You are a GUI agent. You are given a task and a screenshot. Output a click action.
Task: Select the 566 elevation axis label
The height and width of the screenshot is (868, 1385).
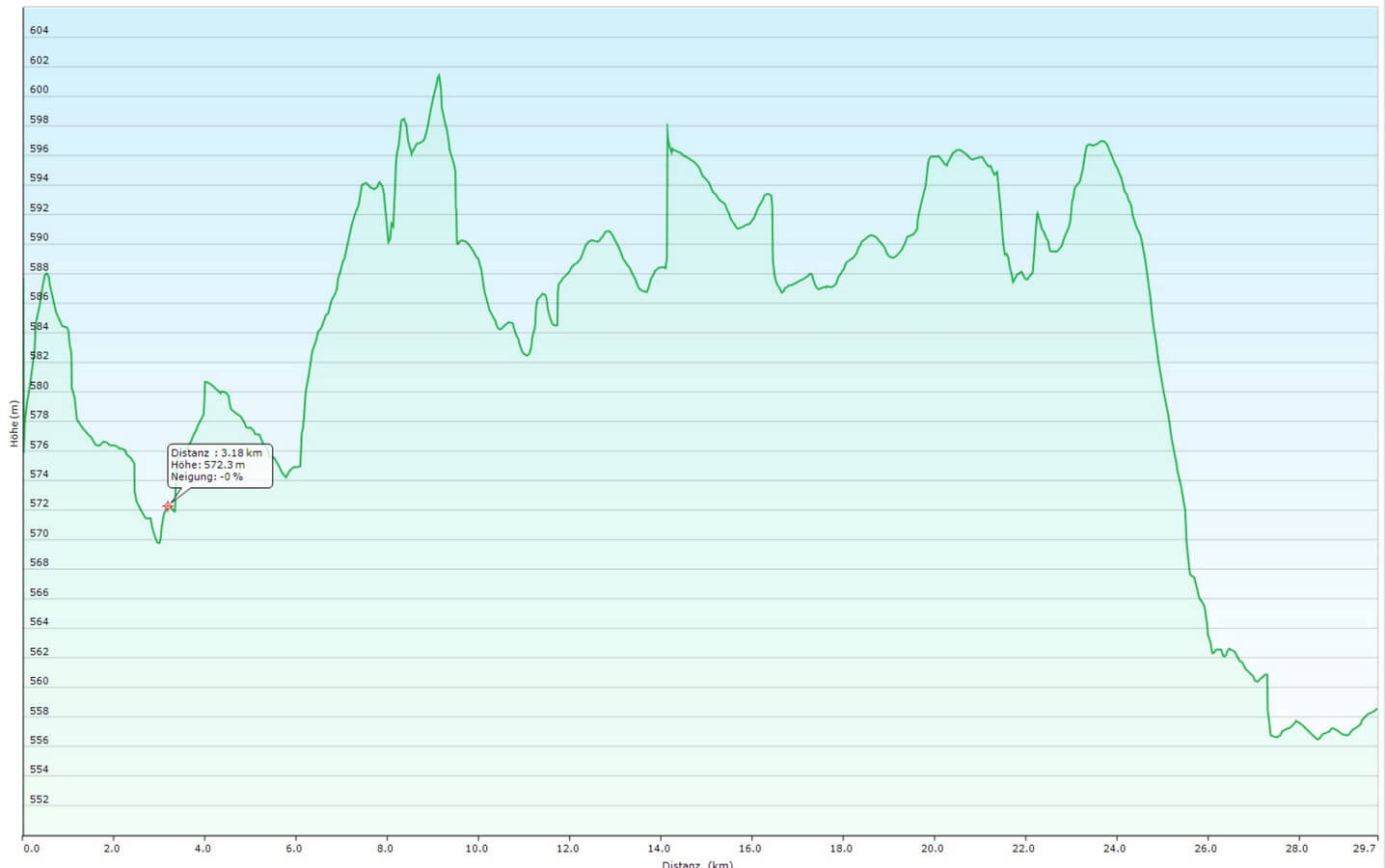[39, 593]
